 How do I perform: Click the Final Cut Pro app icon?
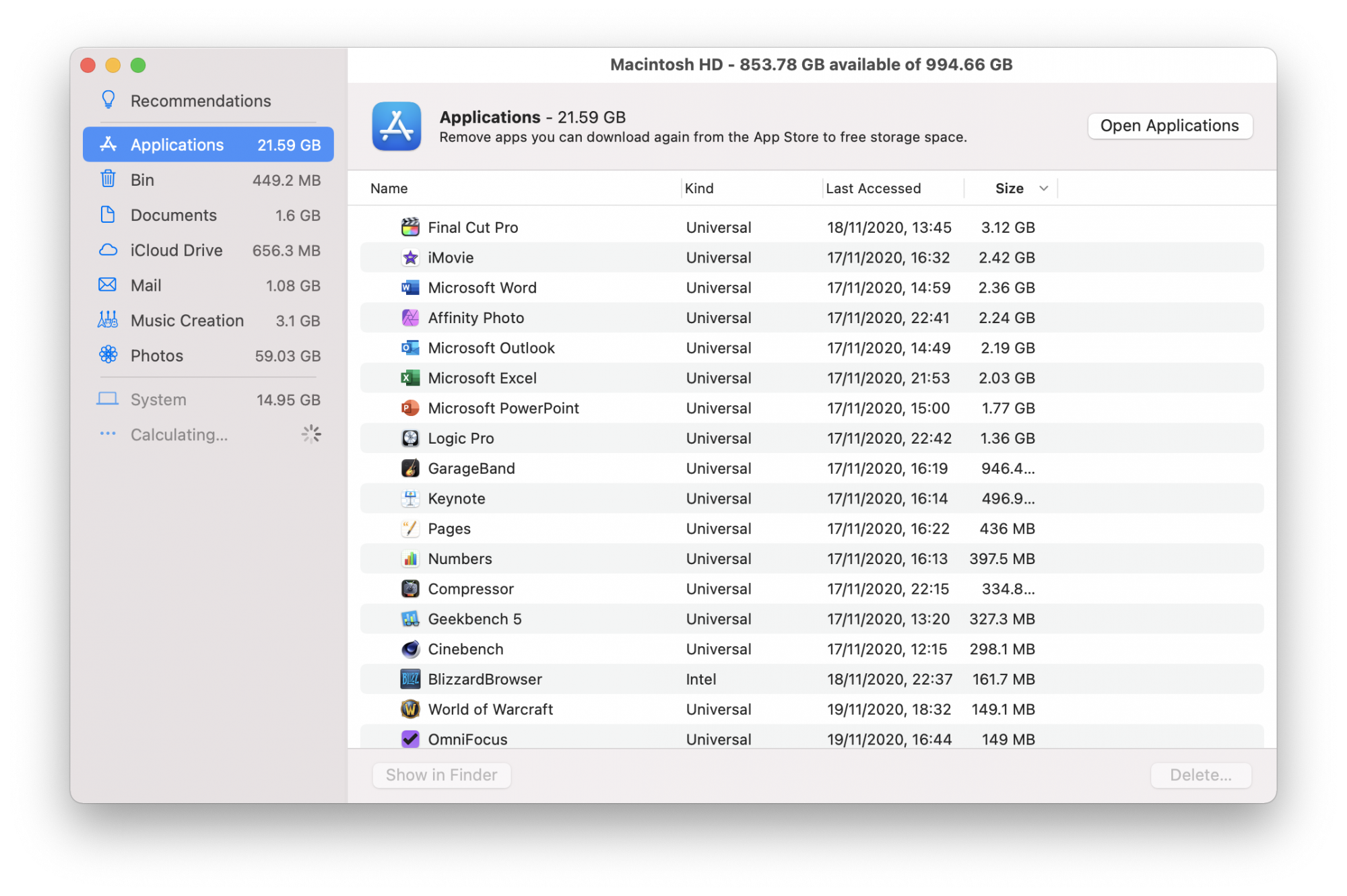pyautogui.click(x=410, y=228)
